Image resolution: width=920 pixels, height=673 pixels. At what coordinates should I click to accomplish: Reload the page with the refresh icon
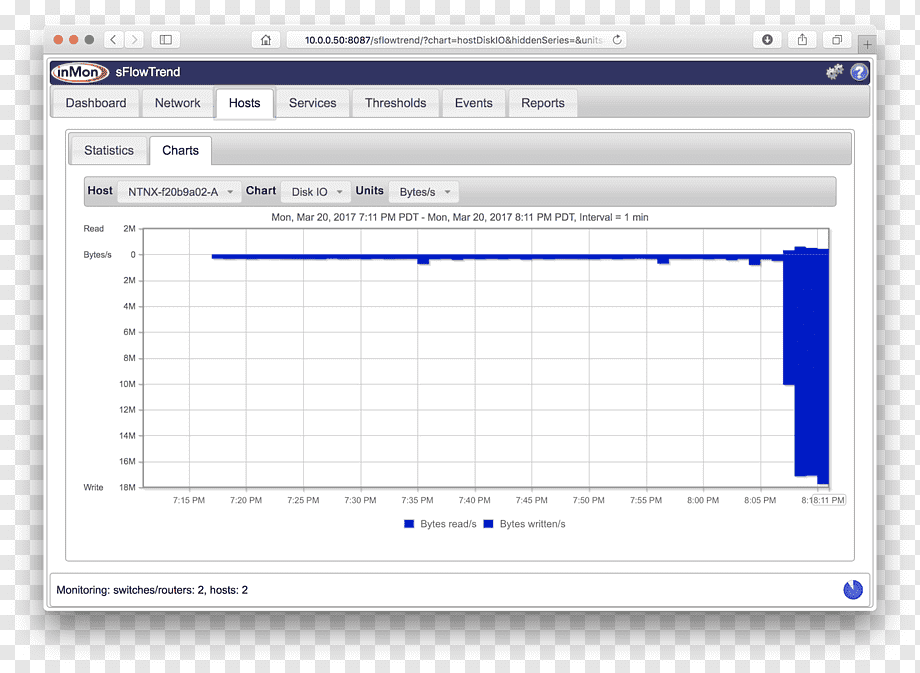pos(617,40)
